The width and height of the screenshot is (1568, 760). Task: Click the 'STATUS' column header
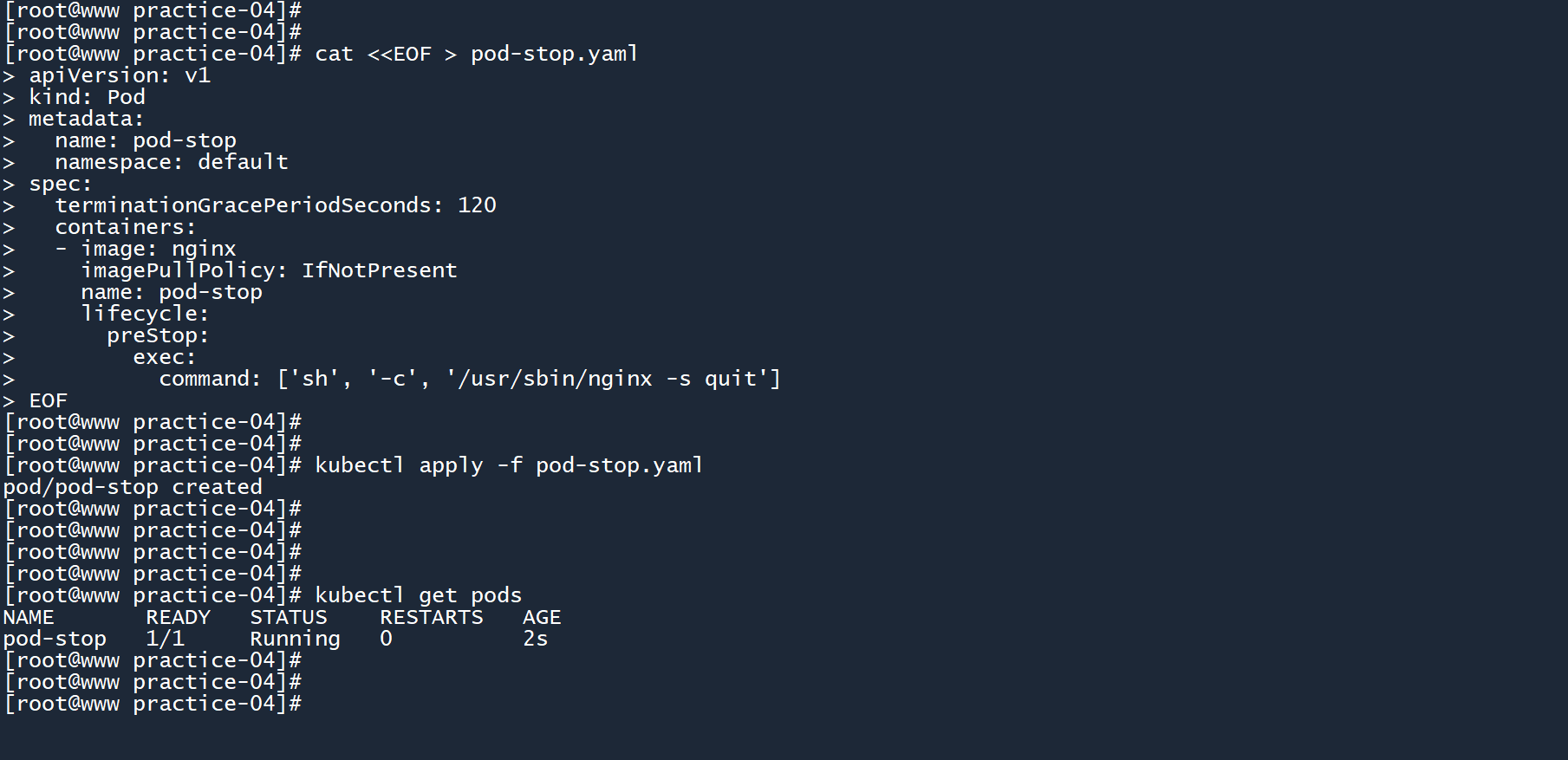tap(289, 617)
